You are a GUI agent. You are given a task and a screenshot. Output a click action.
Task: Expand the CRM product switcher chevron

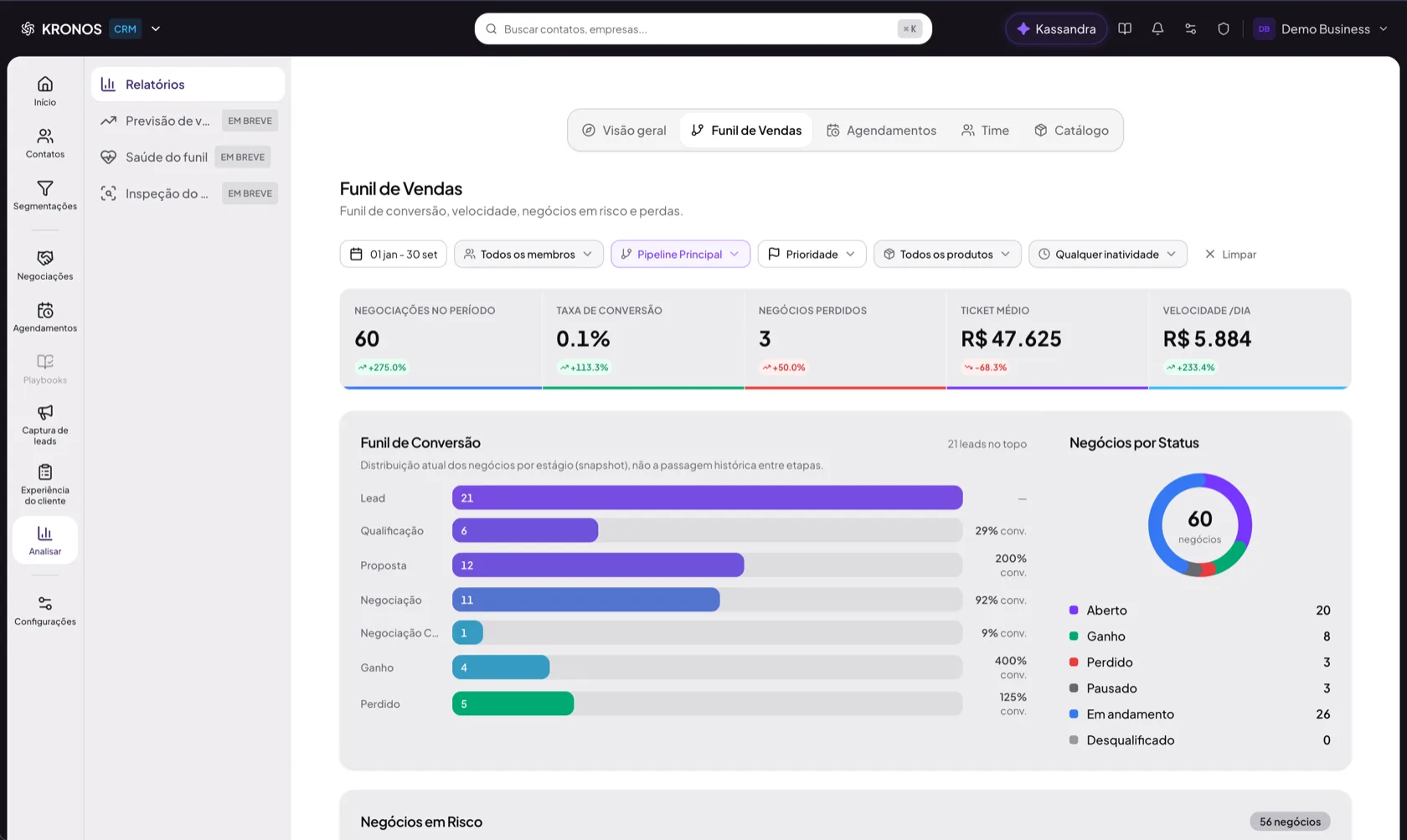point(156,28)
